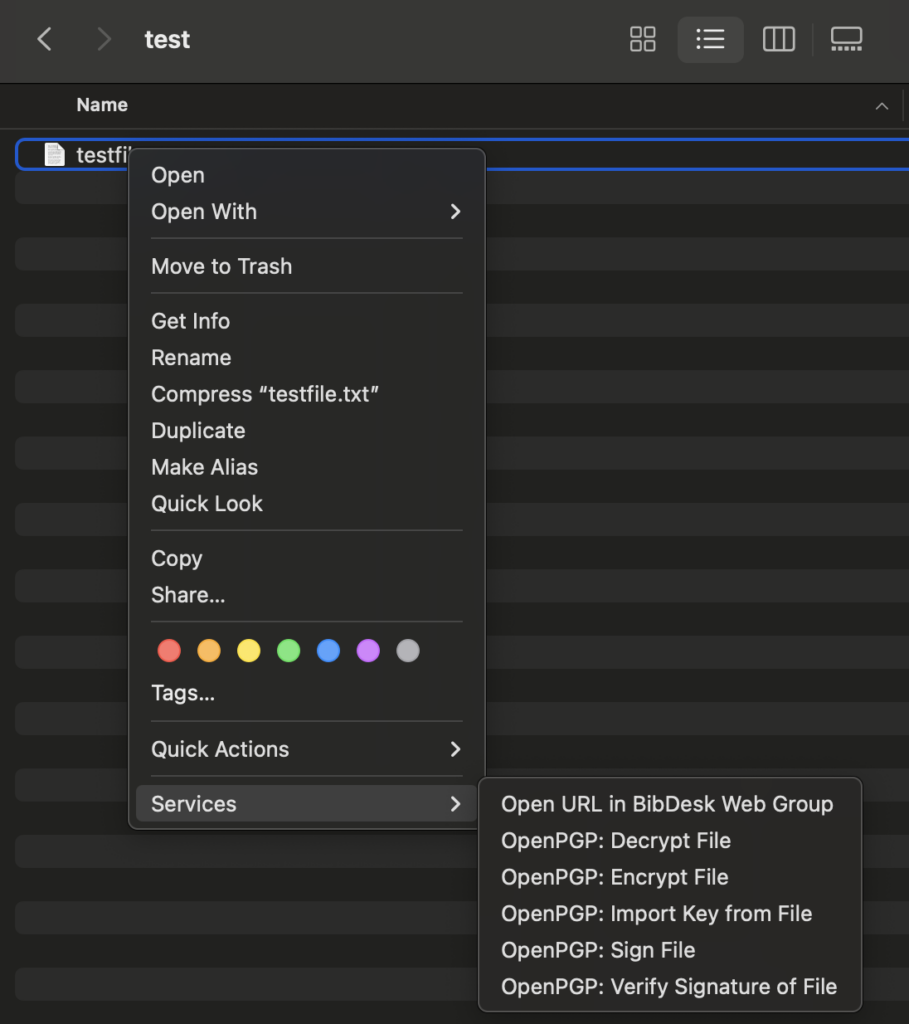Apply the red color tag
Image resolution: width=909 pixels, height=1024 pixels.
click(x=169, y=651)
